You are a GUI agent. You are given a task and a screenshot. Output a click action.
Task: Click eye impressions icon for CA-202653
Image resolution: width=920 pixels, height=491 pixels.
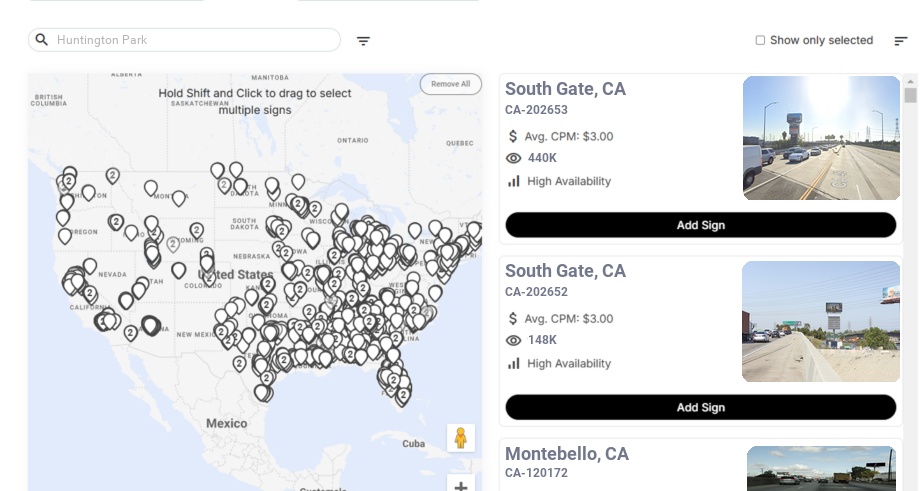point(514,158)
